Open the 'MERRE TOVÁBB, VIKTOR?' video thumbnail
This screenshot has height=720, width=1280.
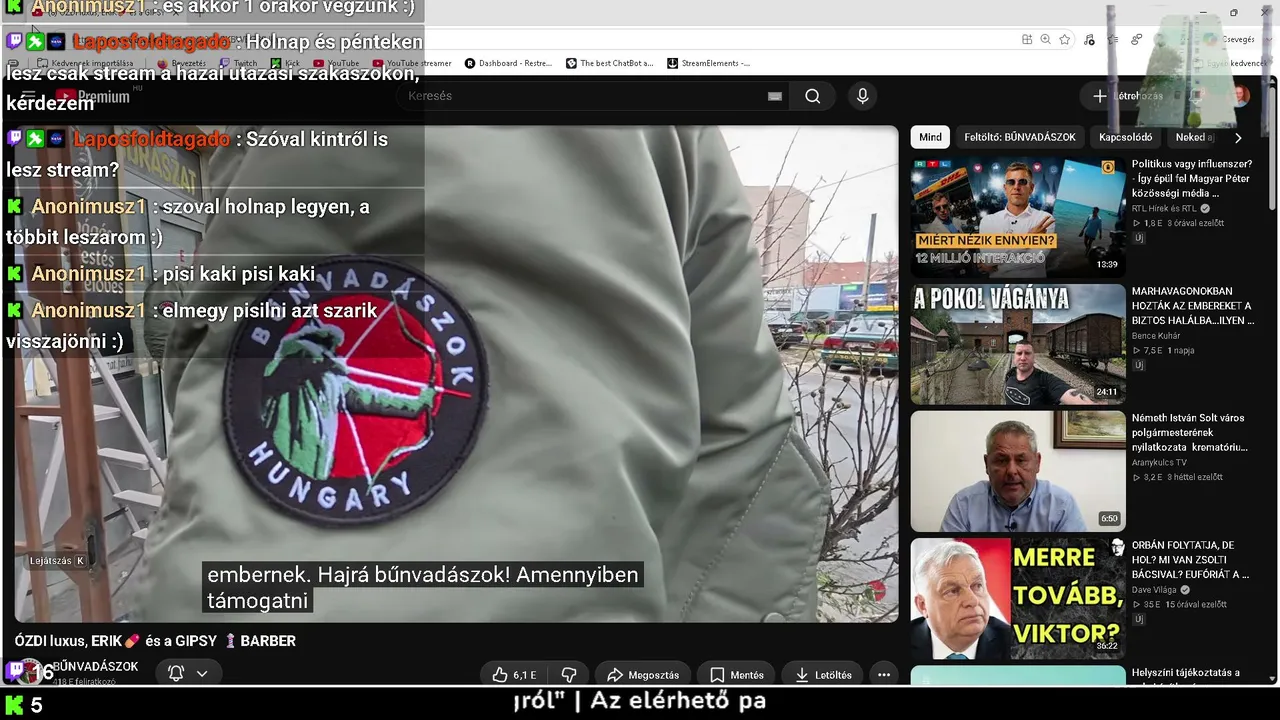coord(1018,598)
